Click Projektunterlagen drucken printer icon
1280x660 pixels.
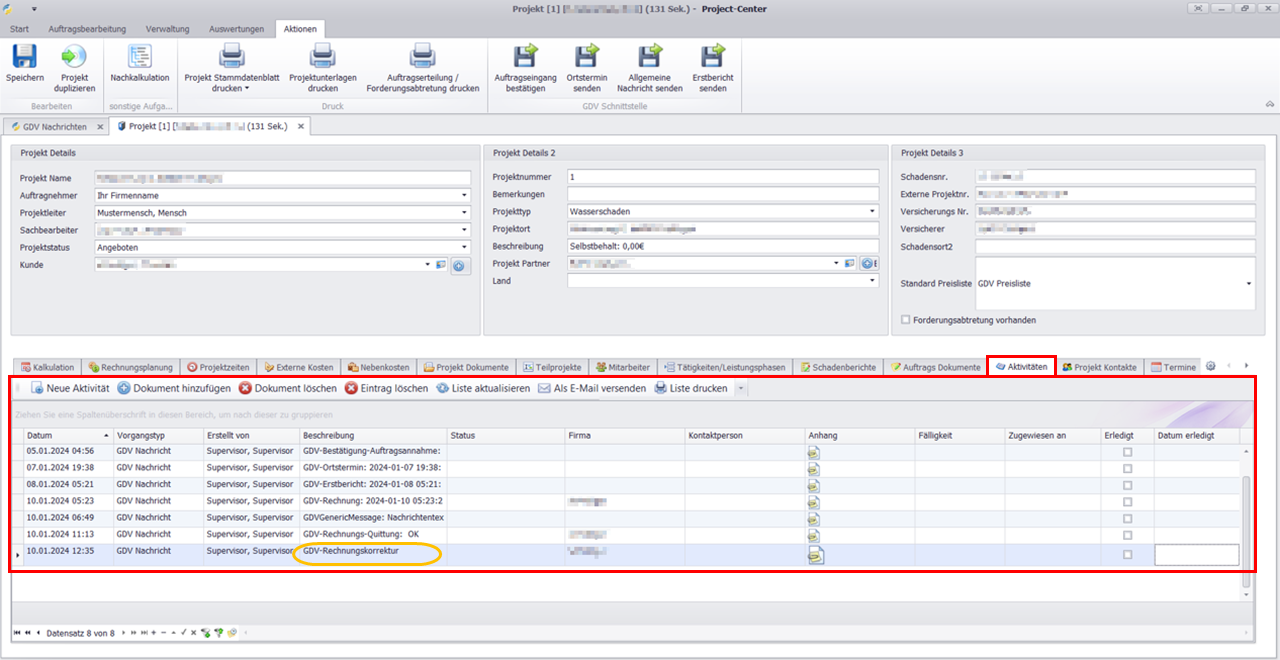(322, 56)
